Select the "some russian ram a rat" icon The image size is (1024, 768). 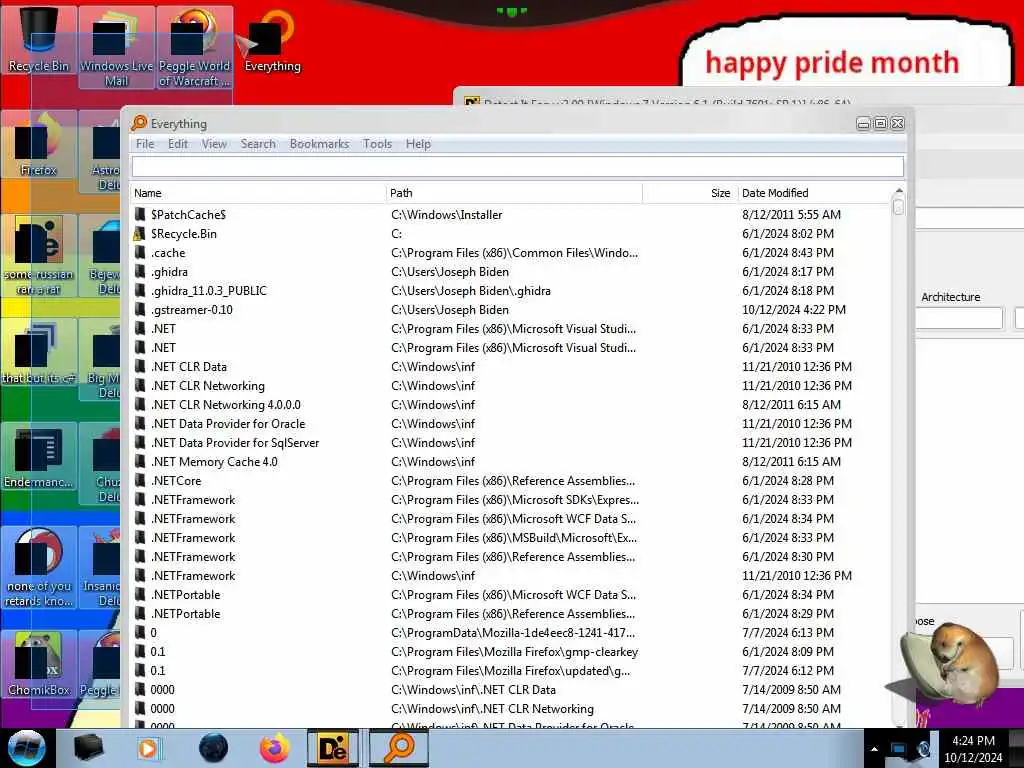pyautogui.click(x=39, y=256)
